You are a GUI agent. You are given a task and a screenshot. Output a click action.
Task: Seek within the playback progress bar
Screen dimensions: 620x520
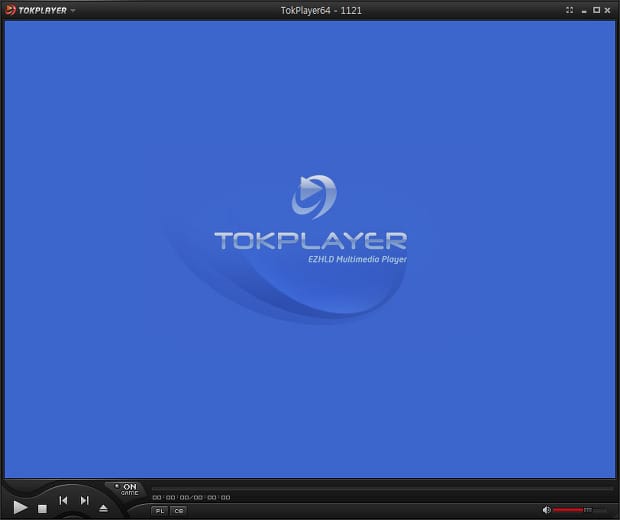tap(382, 489)
